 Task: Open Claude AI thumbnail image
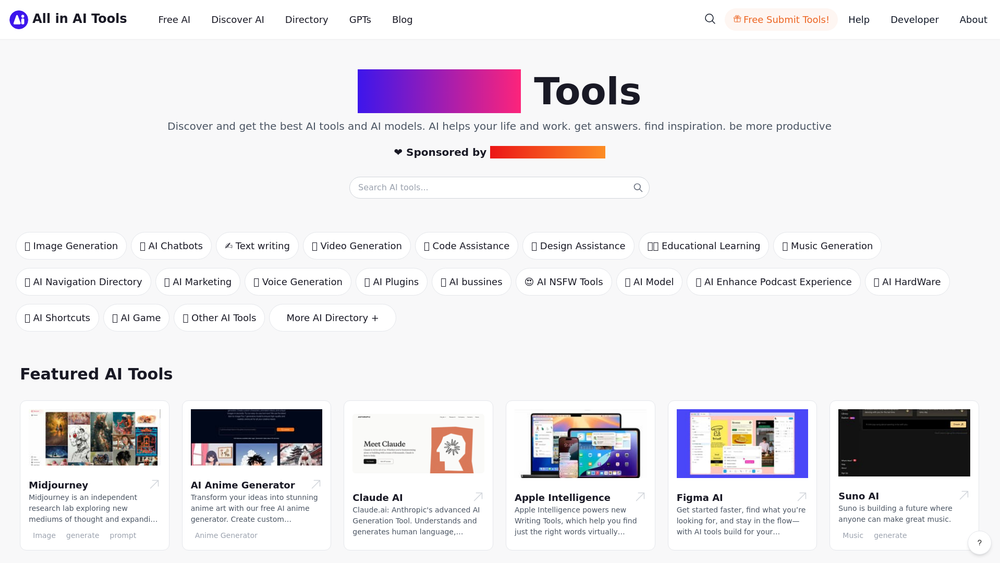418,444
